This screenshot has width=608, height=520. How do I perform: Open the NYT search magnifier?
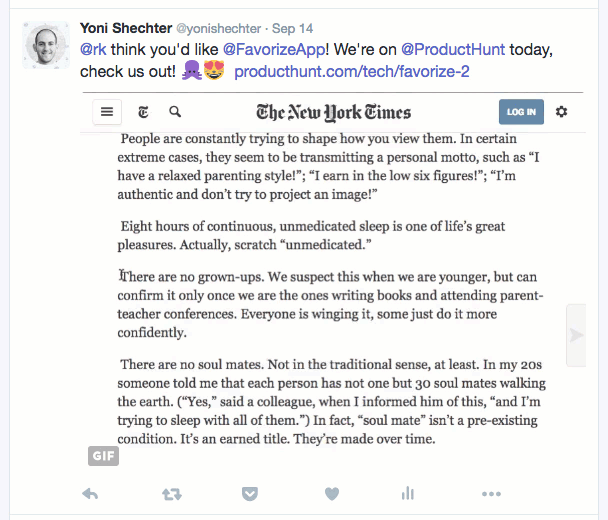pos(175,112)
